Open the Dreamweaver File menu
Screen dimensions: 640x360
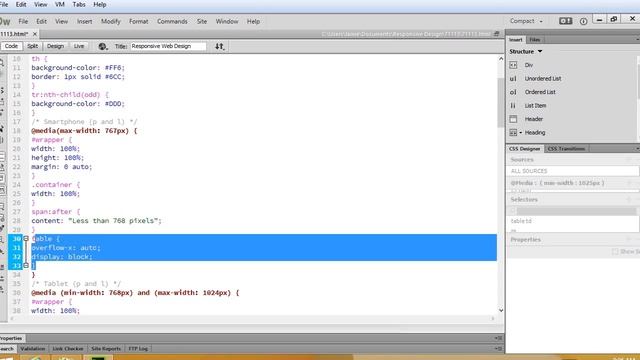pyautogui.click(x=23, y=21)
